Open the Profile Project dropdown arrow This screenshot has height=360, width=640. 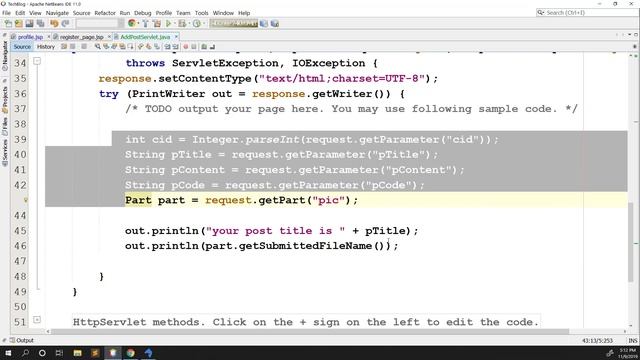[x=204, y=24]
